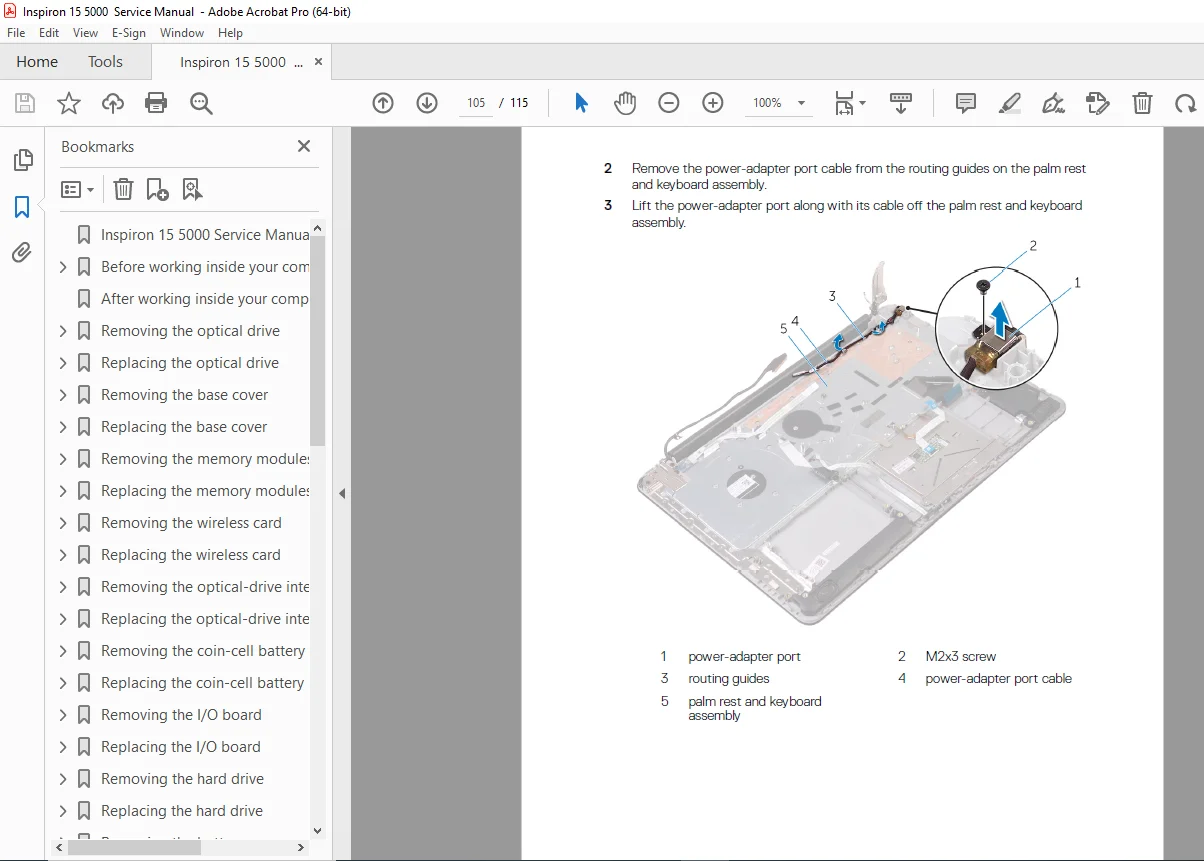
Task: Expand Removing the wireless card bookmark
Action: tap(63, 523)
